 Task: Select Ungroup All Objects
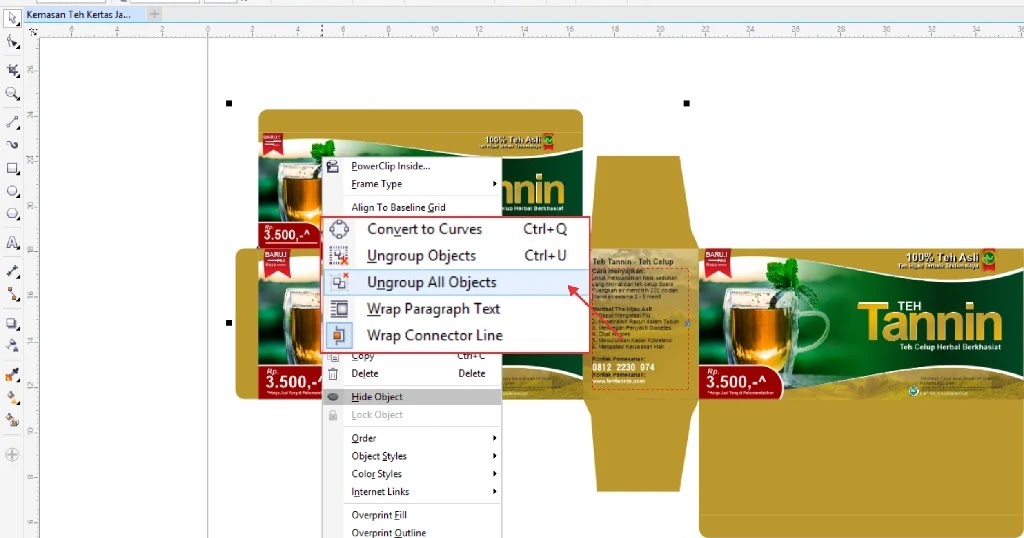coord(456,282)
